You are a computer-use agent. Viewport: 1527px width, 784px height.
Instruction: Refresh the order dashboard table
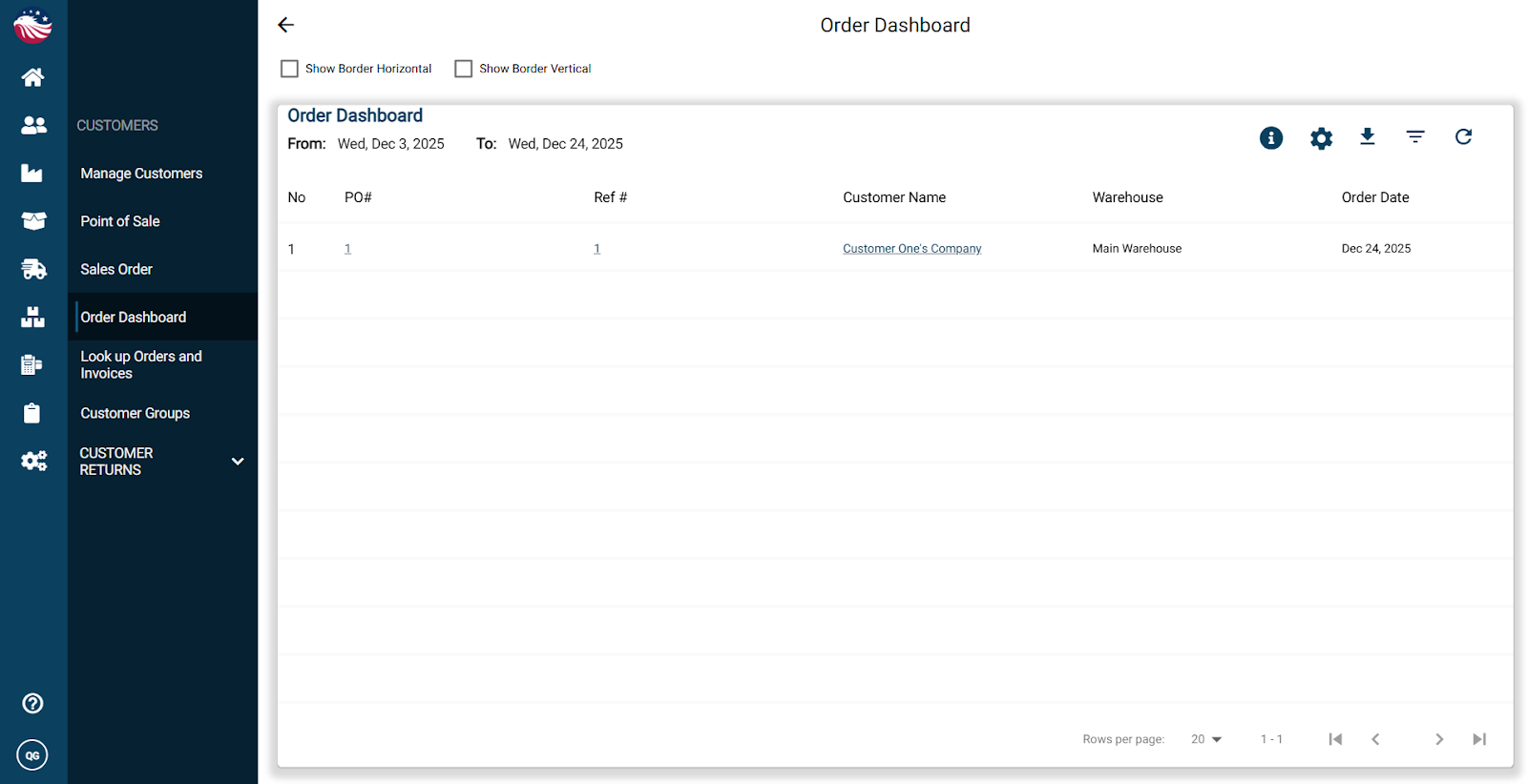1463,137
